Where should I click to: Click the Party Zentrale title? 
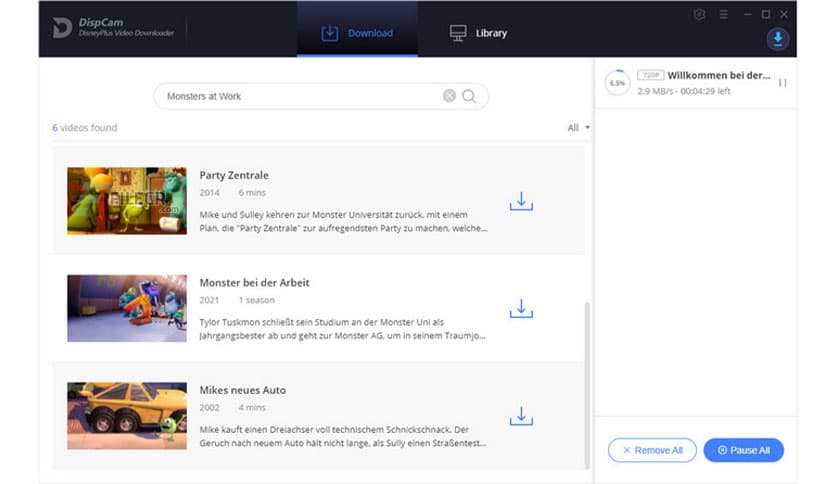234,175
